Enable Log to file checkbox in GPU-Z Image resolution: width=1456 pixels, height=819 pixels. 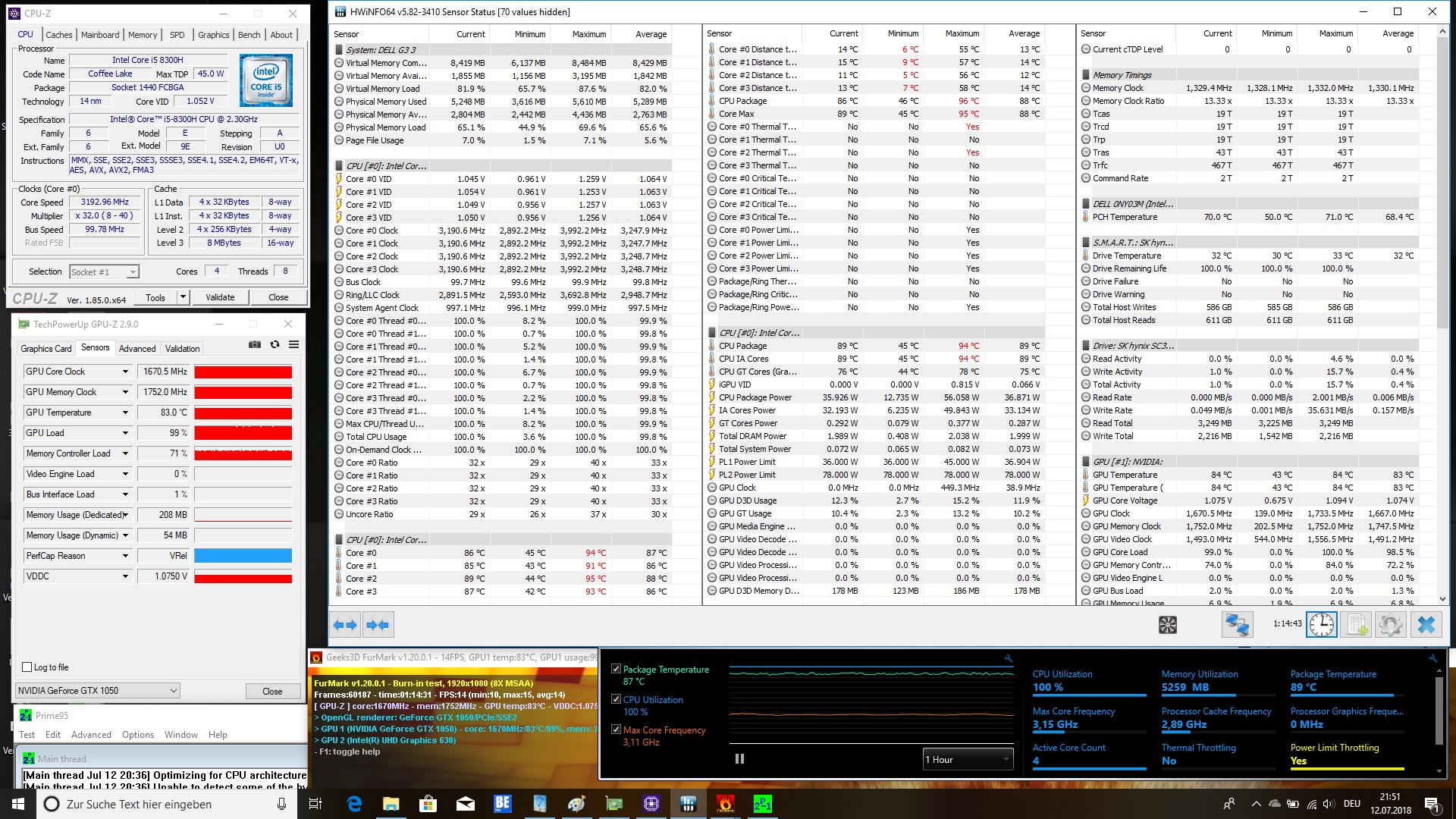27,667
